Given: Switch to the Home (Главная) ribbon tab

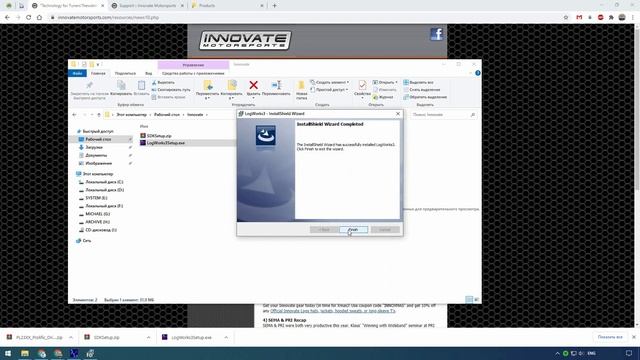Looking at the screenshot, I should pyautogui.click(x=98, y=73).
